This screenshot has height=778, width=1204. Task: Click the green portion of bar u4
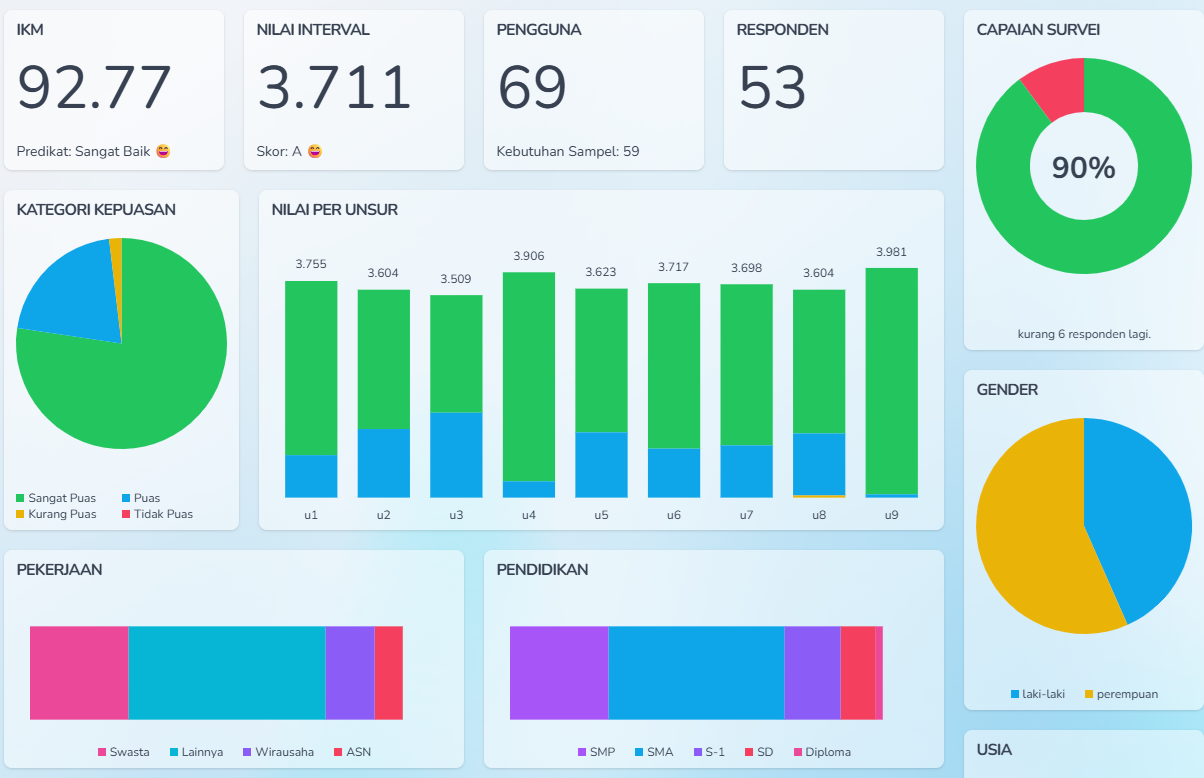tap(529, 375)
